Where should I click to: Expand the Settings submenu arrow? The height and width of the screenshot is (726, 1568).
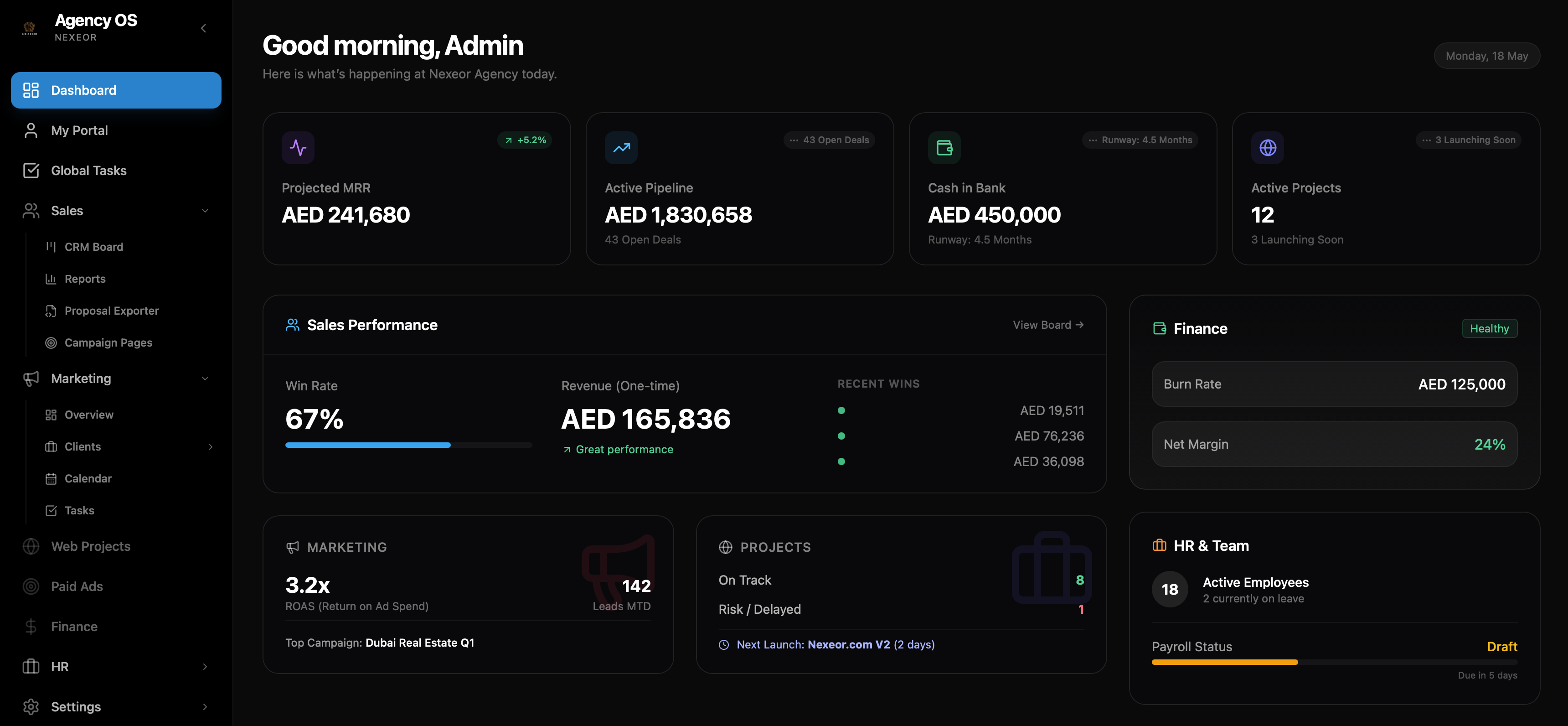coord(205,706)
